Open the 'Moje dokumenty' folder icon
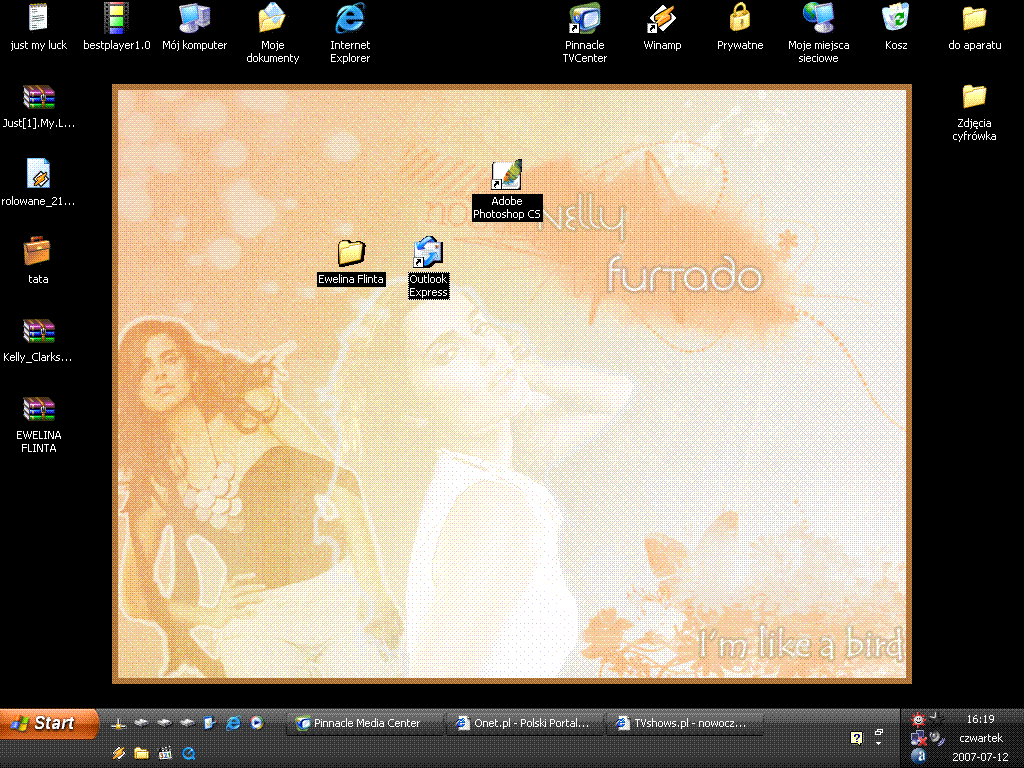1024x768 pixels. pyautogui.click(x=272, y=18)
